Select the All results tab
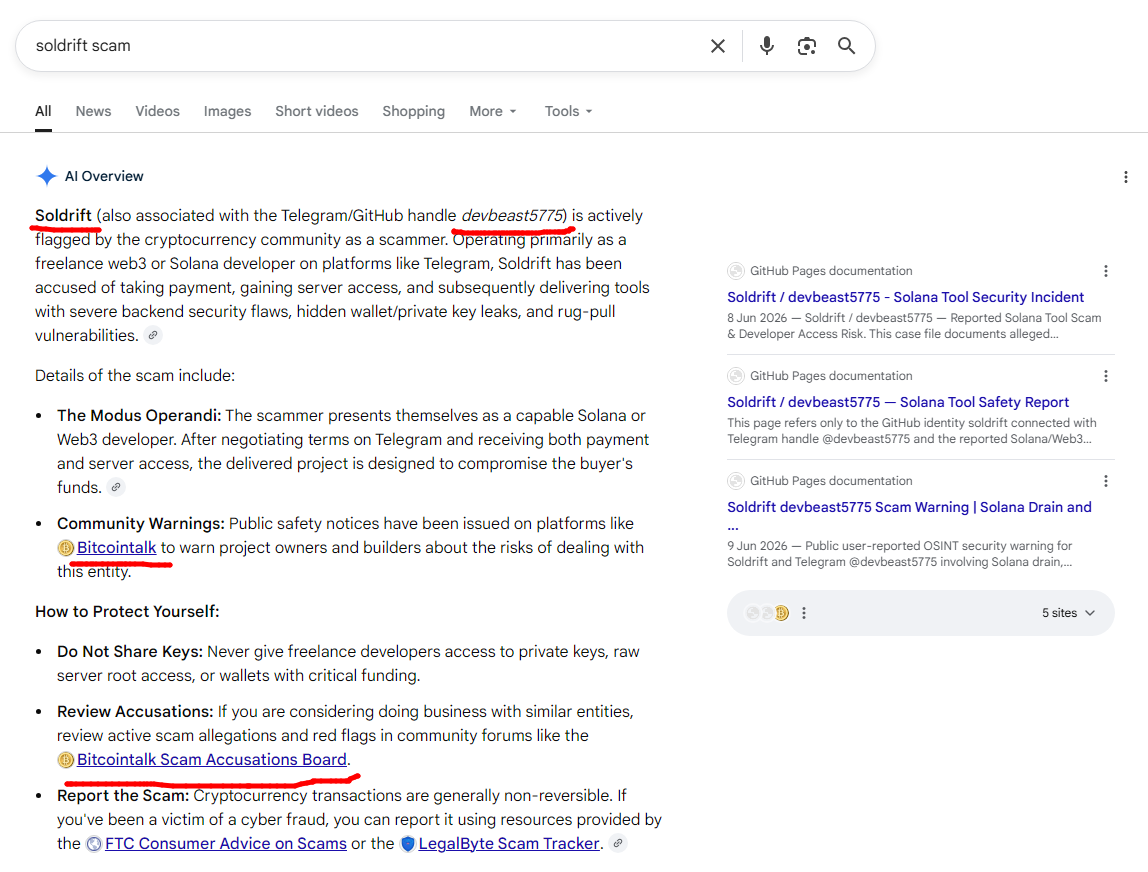This screenshot has width=1148, height=872. (43, 111)
